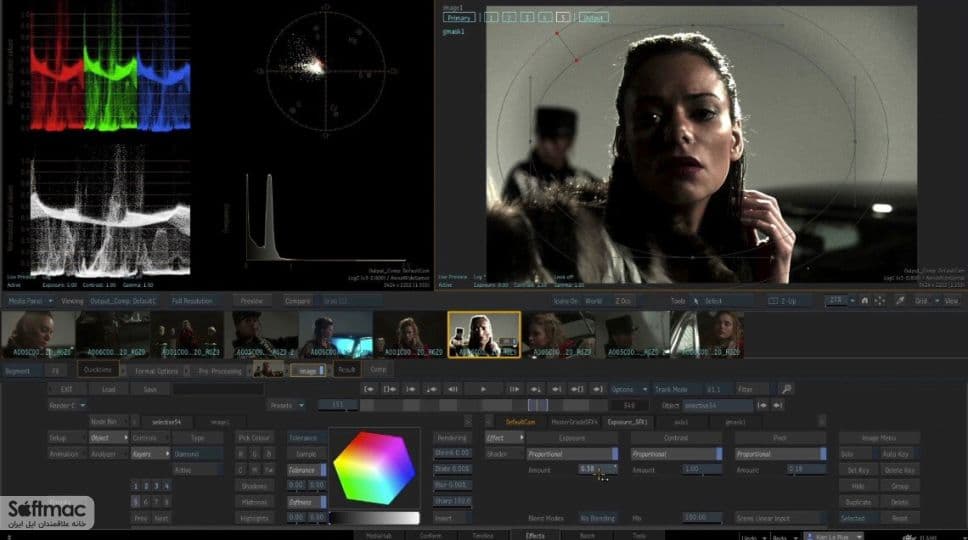Click the small segment thumbnail icon beside Image
The image size is (968, 540).
(268, 370)
